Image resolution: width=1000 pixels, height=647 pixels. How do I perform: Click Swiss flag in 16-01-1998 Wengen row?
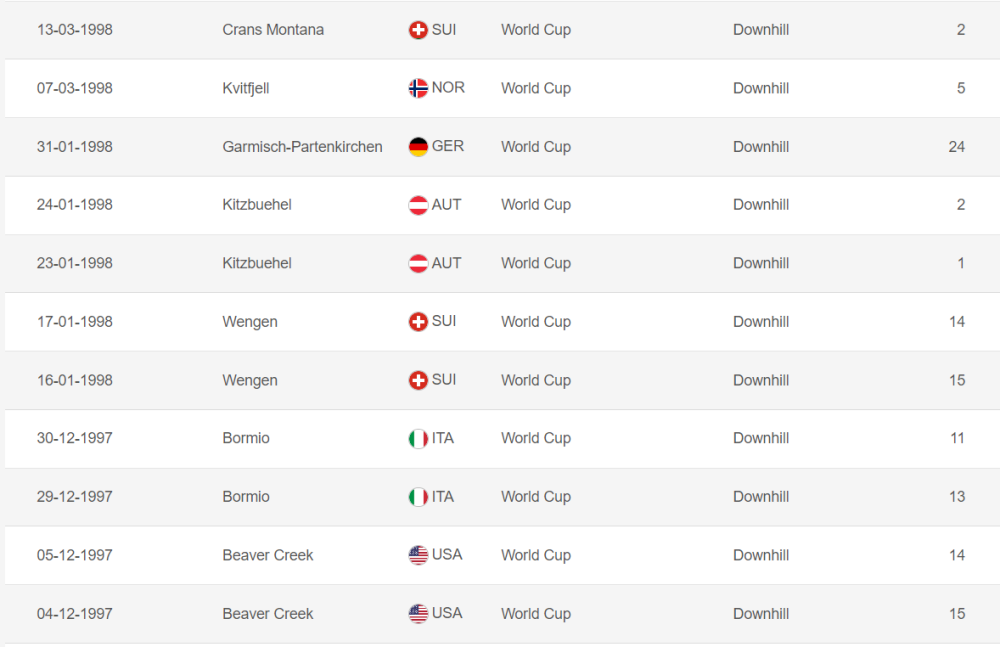pos(418,381)
